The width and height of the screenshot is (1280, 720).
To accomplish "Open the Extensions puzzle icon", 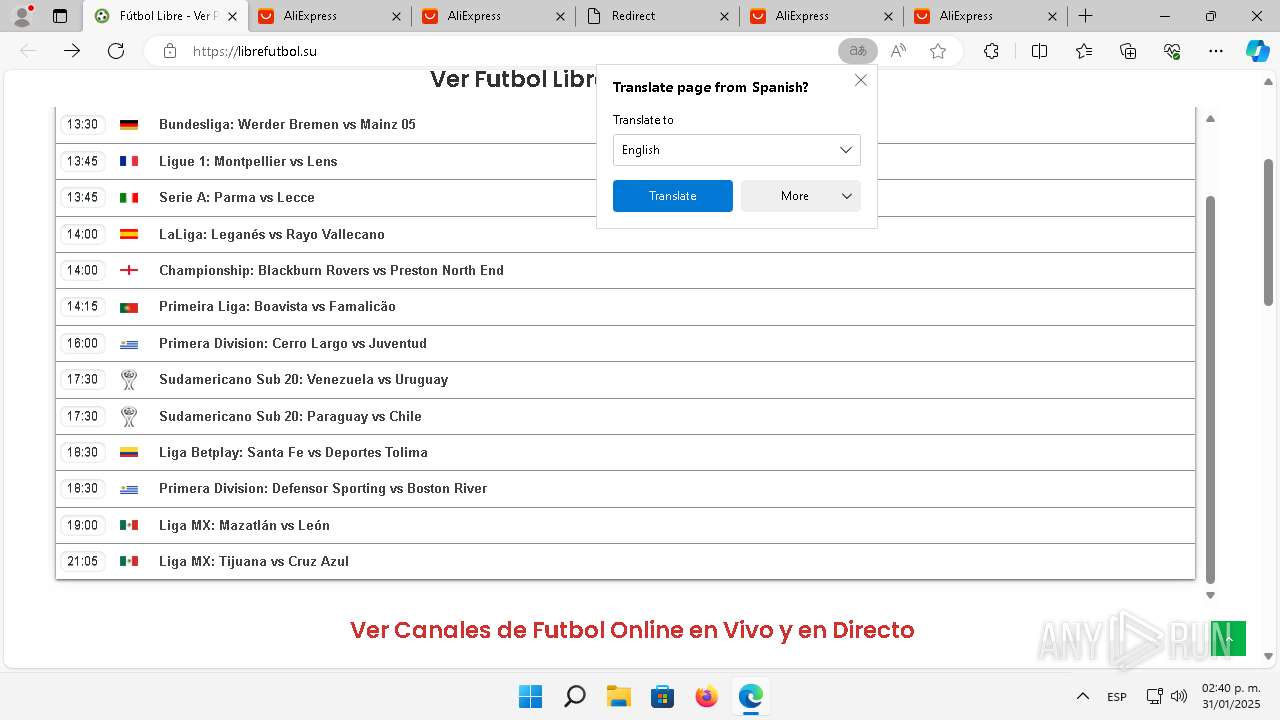I will tap(991, 51).
